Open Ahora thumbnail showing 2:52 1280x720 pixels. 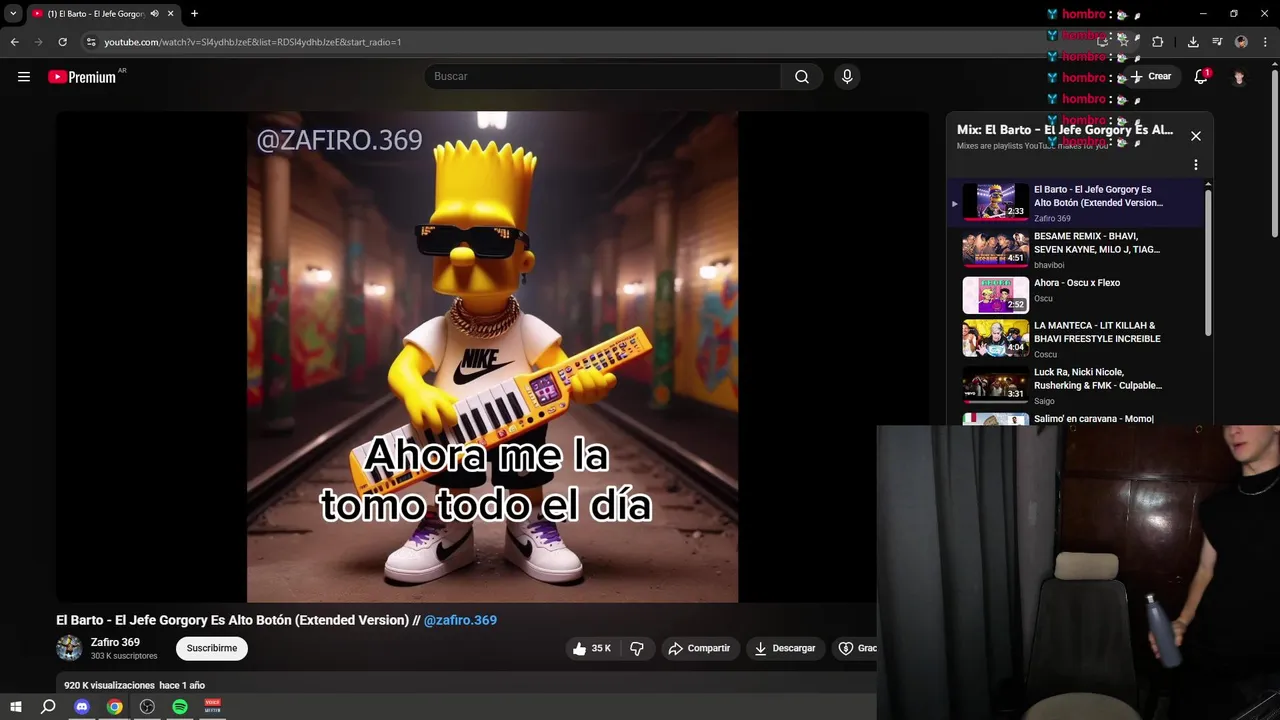coord(995,296)
